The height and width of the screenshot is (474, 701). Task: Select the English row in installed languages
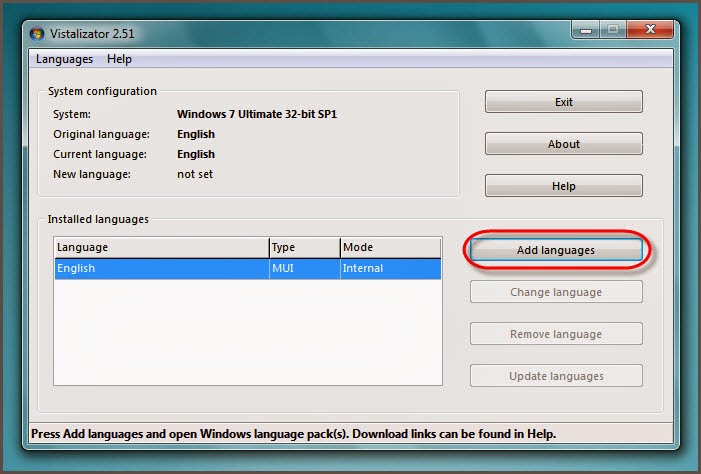point(248,268)
